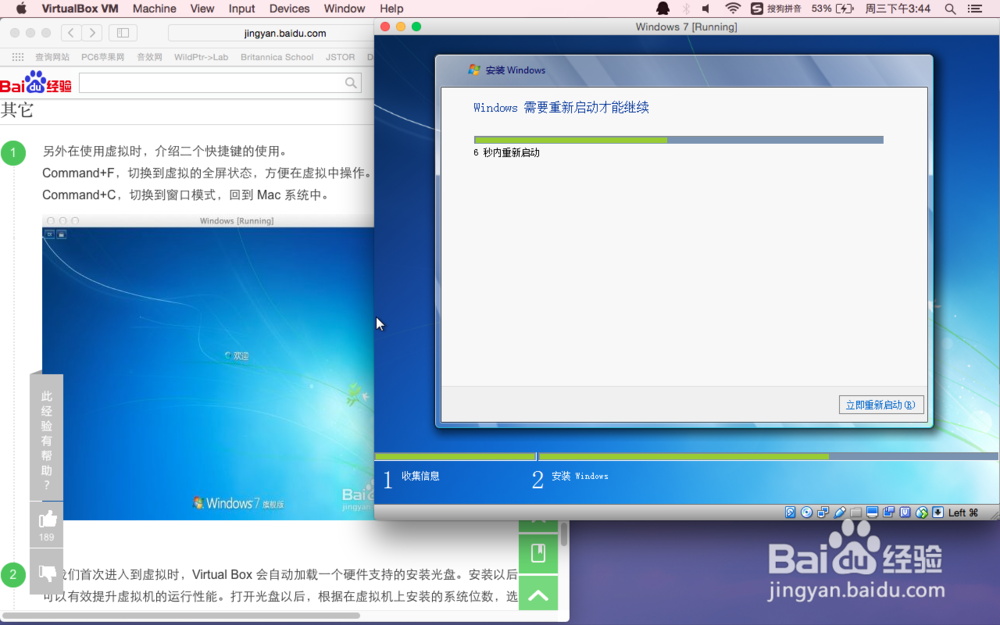Viewport: 1000px width, 625px height.
Task: Open the mouse integration status icon
Action: tap(922, 512)
